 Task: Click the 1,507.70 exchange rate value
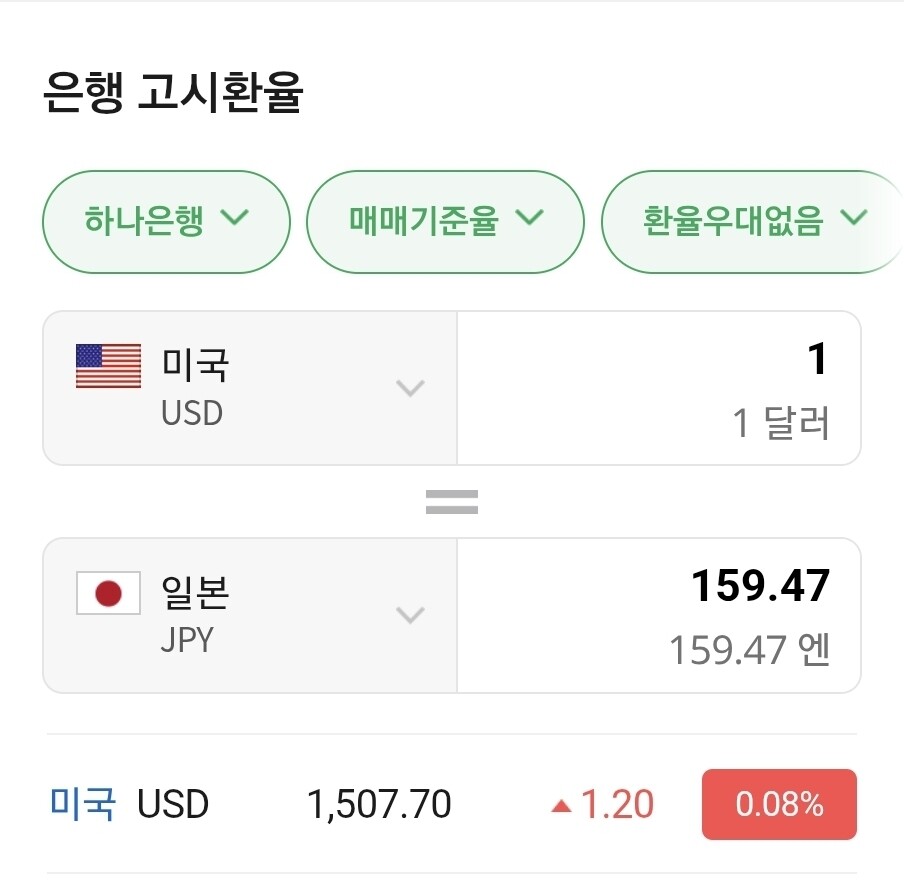point(379,804)
